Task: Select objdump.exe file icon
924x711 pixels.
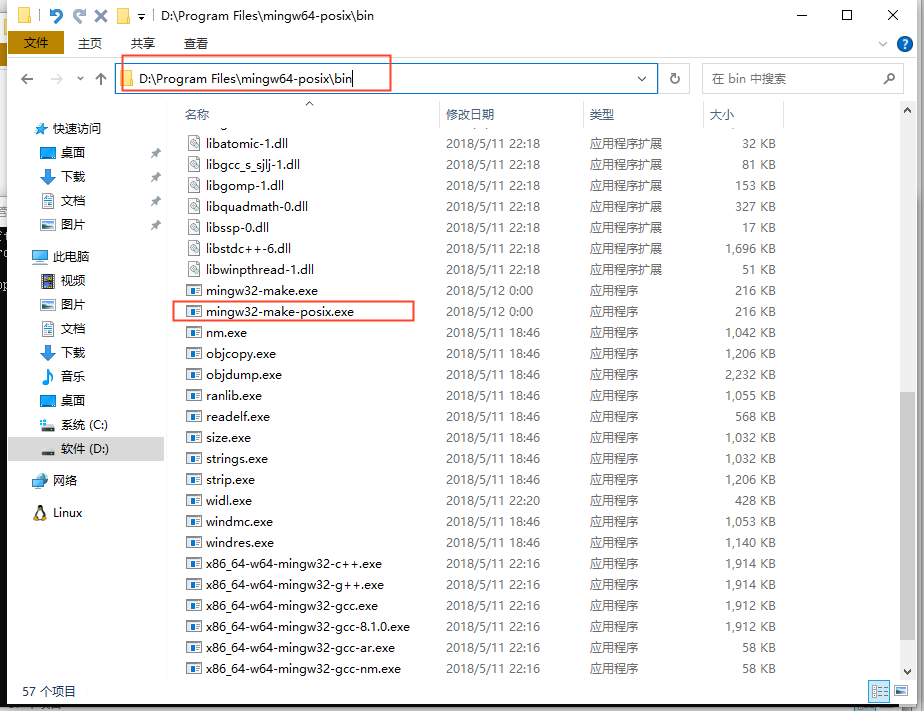Action: pos(194,375)
